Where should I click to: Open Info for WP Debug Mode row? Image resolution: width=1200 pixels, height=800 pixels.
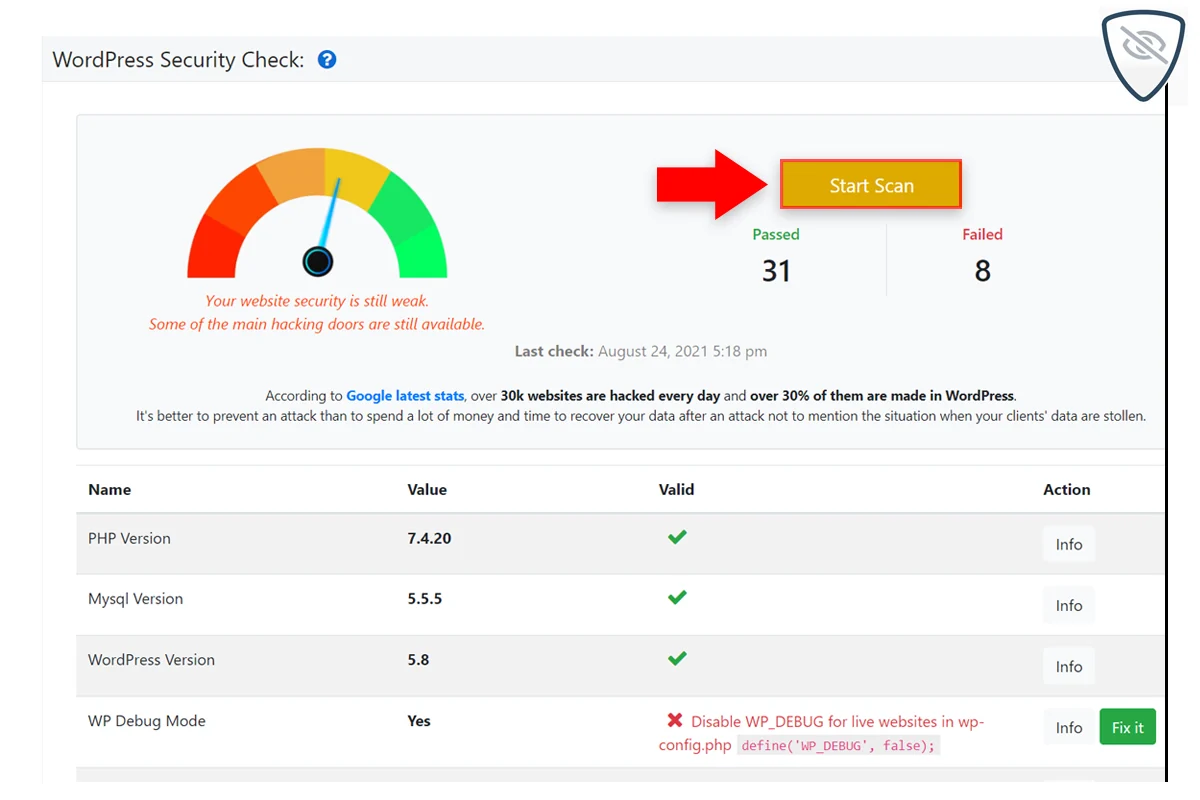pyautogui.click(x=1068, y=728)
